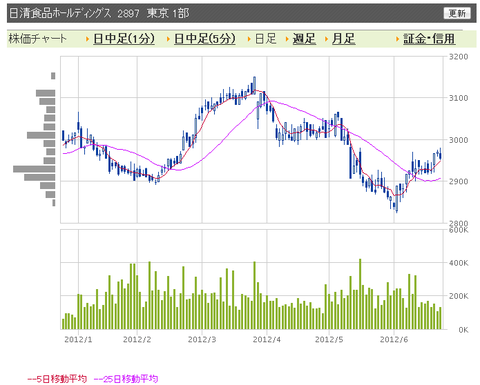Click the 0K volume axis label
The width and height of the screenshot is (480, 385).
463,330
